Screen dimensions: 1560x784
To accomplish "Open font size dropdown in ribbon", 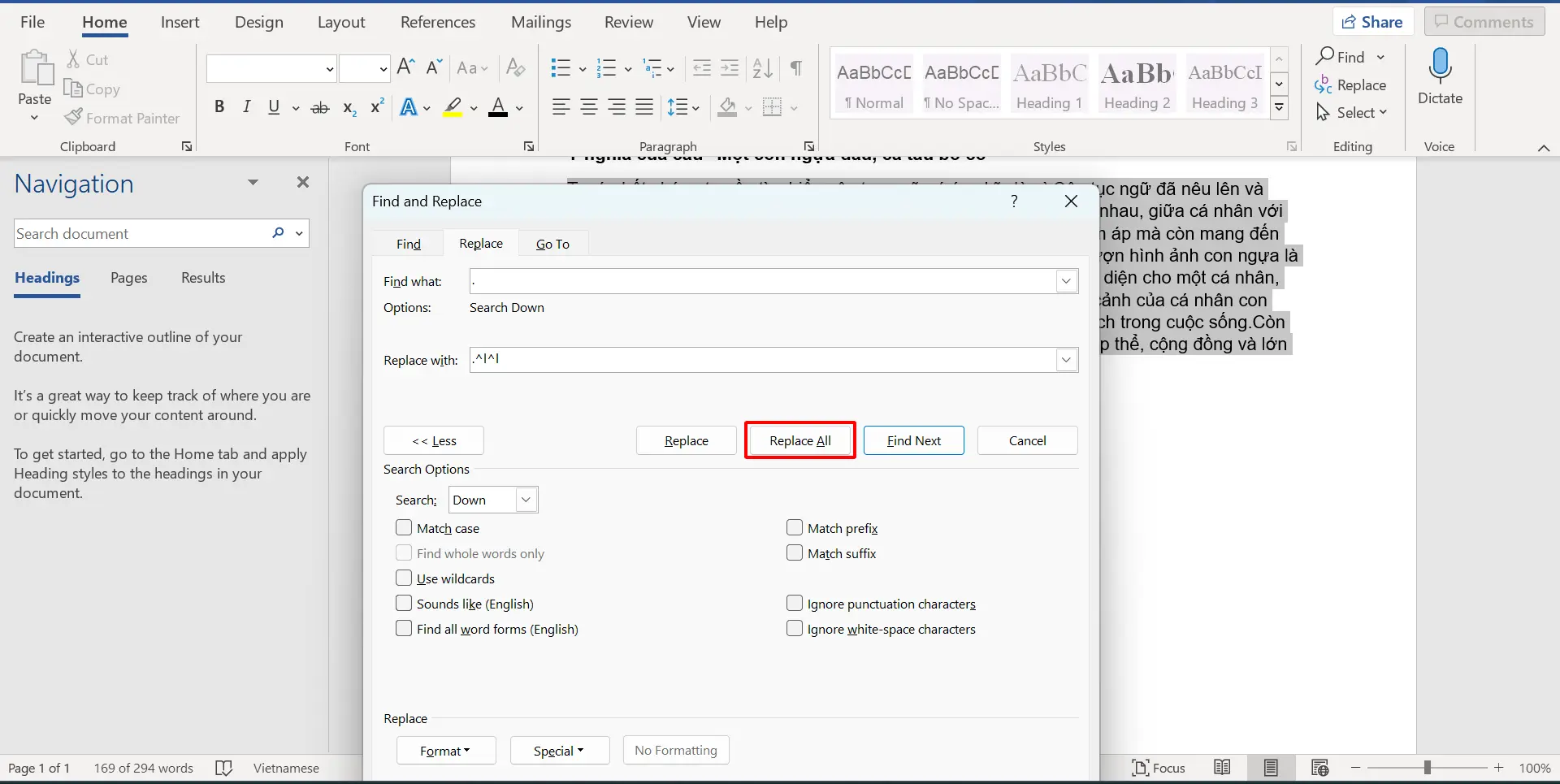I will click(383, 69).
